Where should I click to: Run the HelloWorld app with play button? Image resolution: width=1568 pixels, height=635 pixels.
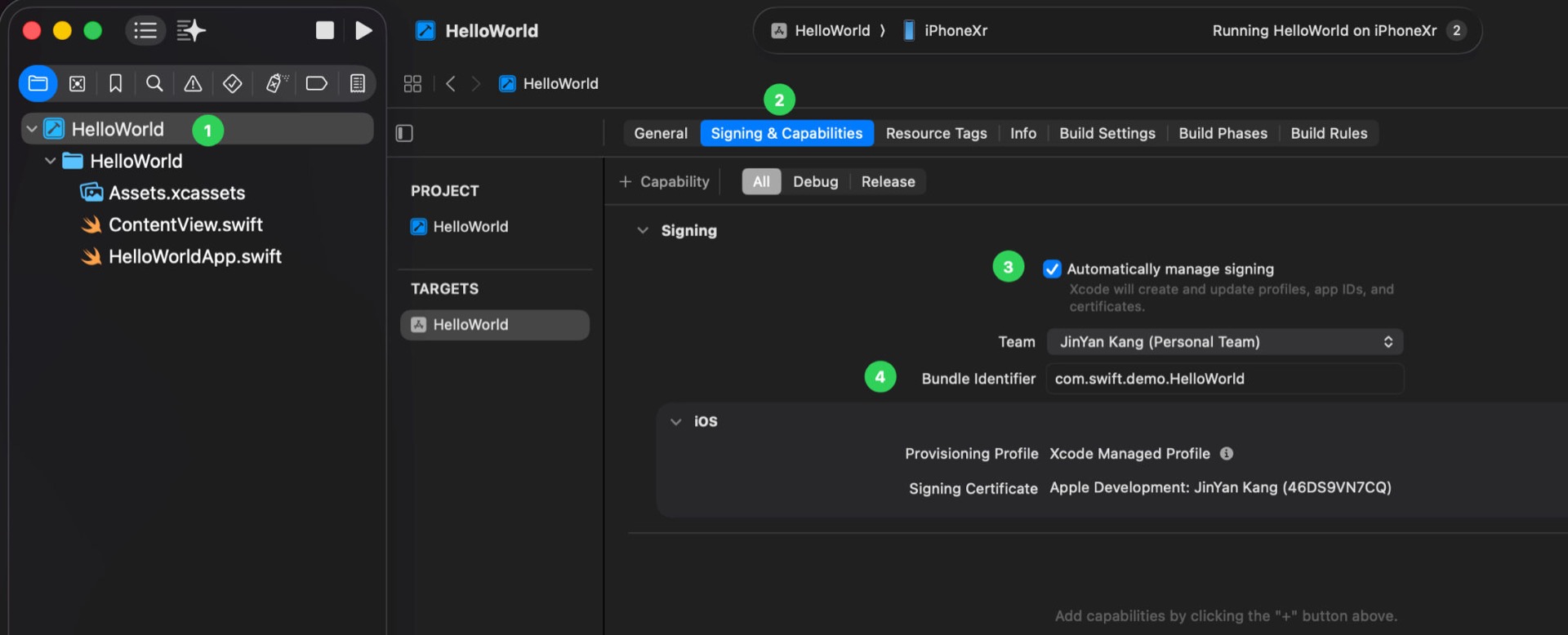(x=363, y=30)
